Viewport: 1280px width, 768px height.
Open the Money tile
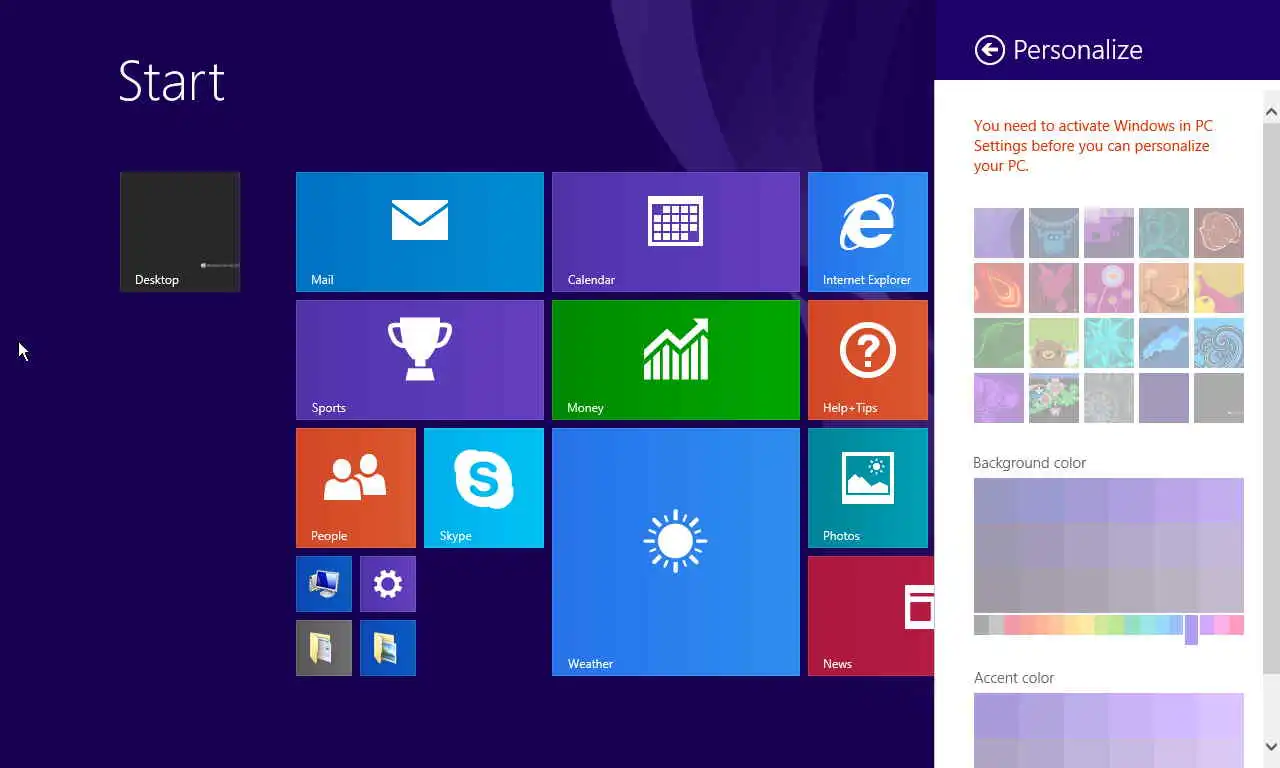(676, 360)
